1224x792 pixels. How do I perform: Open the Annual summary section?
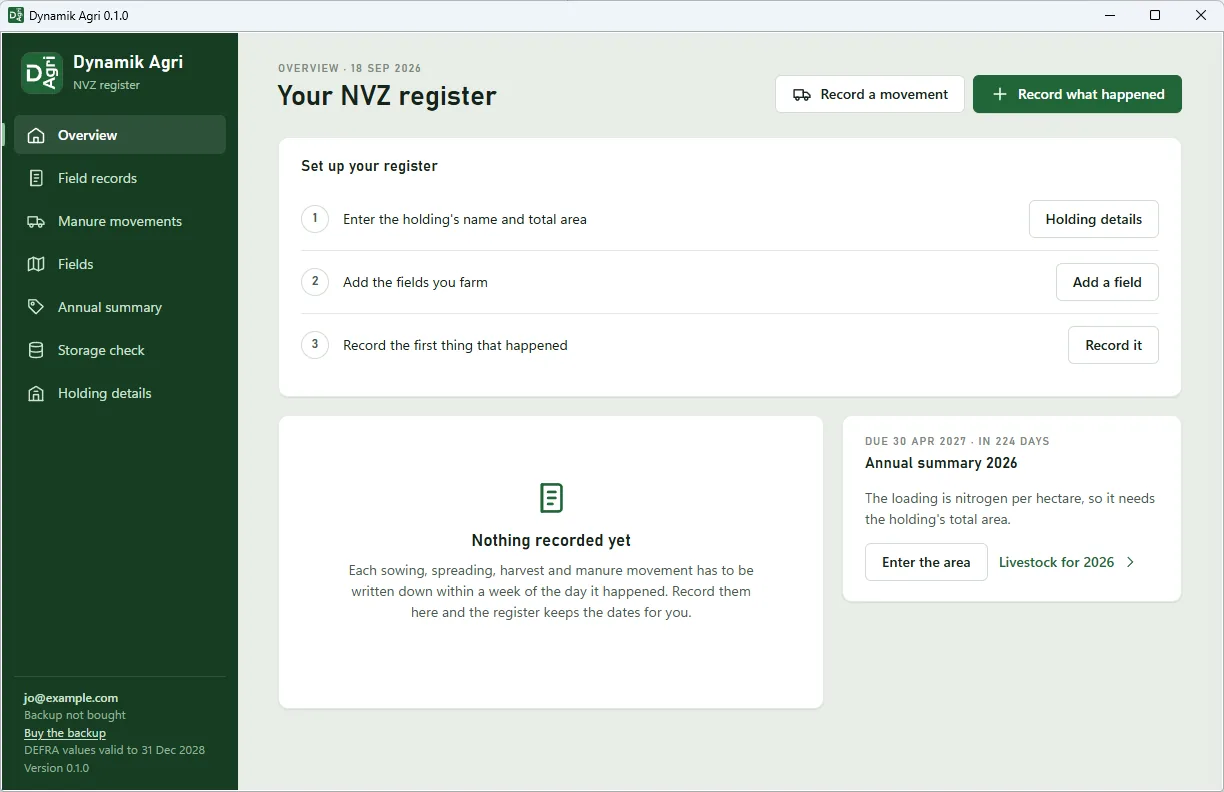click(x=120, y=307)
